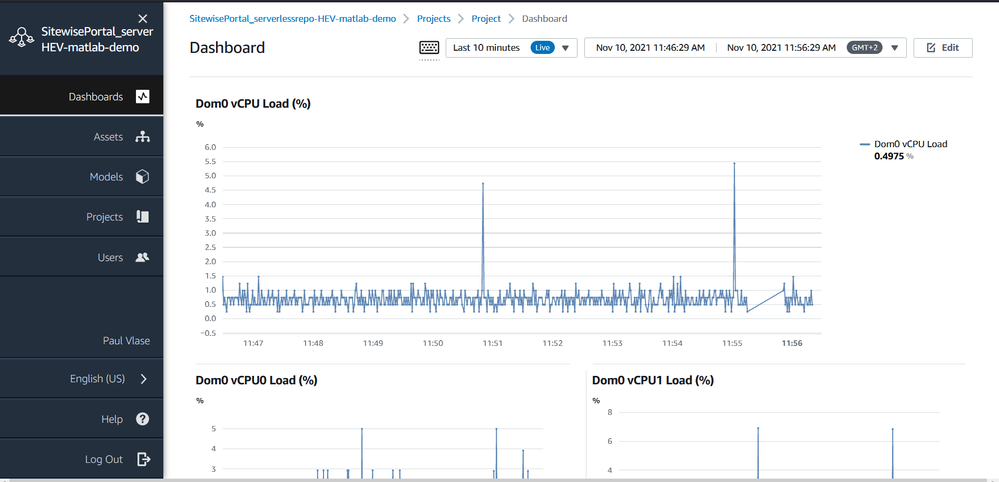Click the Projects book icon
Screen dimensions: 999x482
[x=143, y=217]
